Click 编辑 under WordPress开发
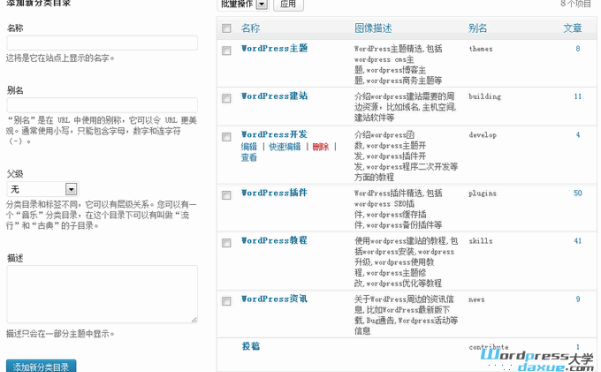This screenshot has width=601, height=372. (249, 147)
